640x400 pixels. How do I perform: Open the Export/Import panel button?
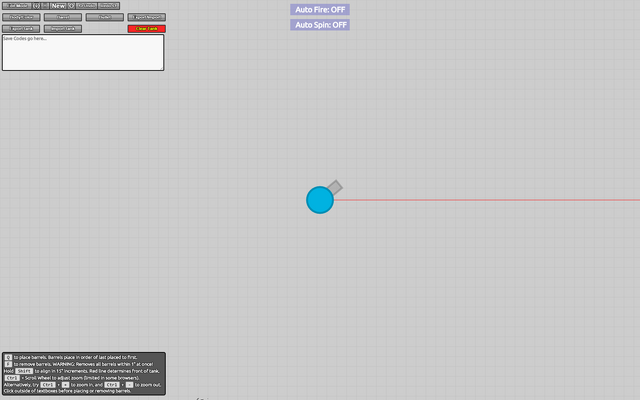point(147,17)
